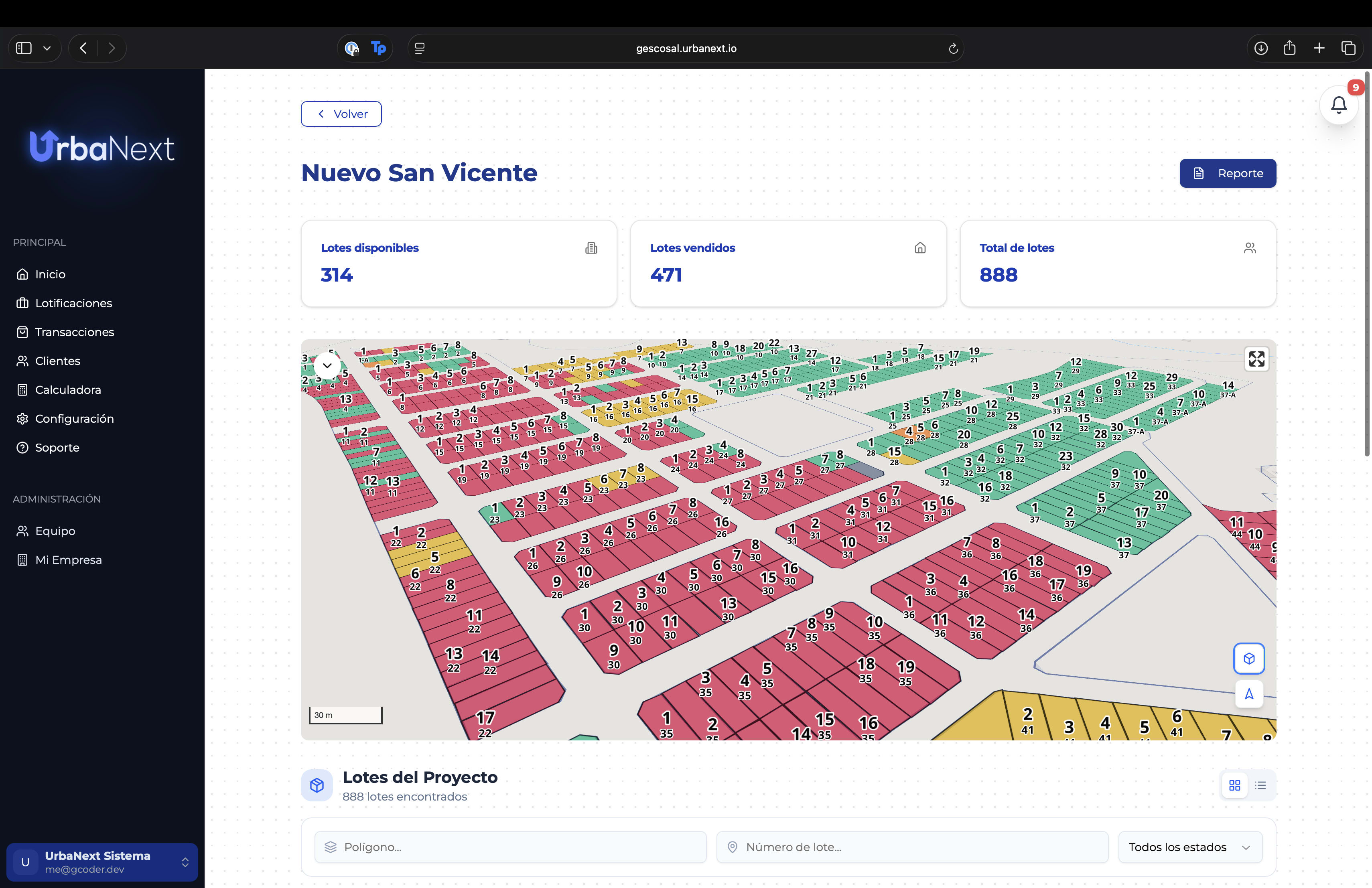Viewport: 1372px width, 888px height.
Task: Go back in browser history
Action: click(83, 49)
